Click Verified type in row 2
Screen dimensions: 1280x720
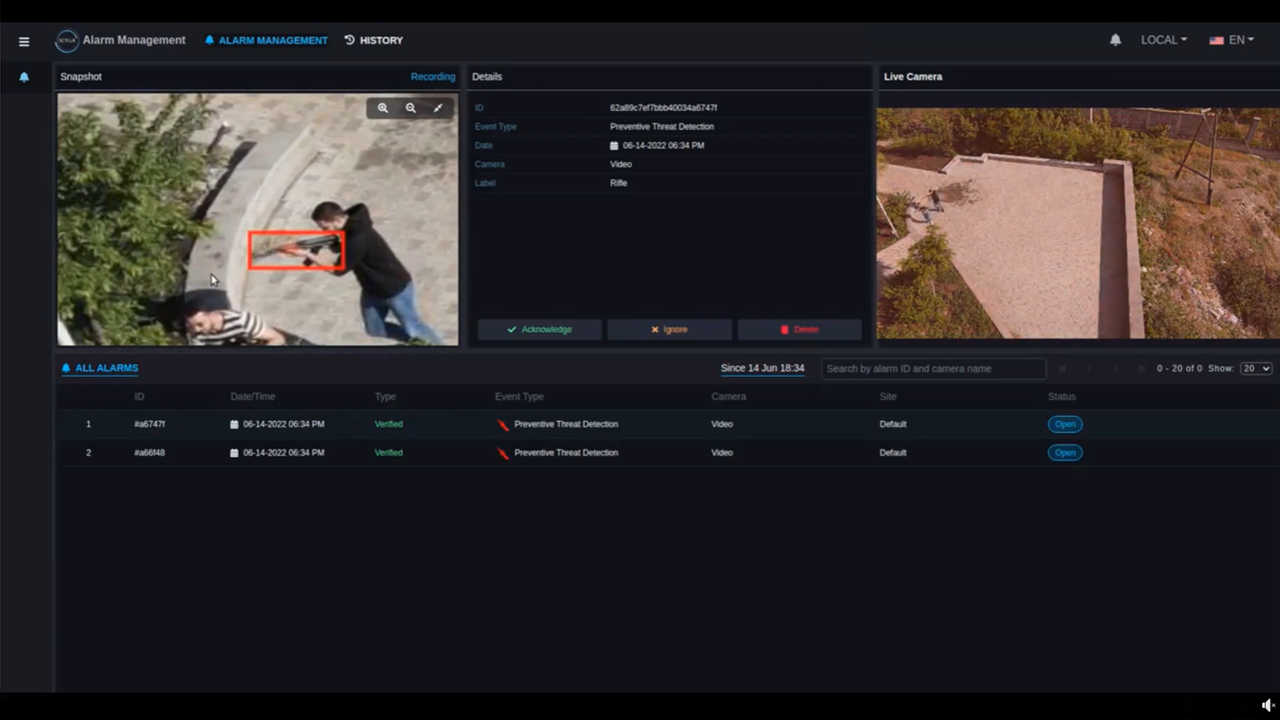coord(389,453)
